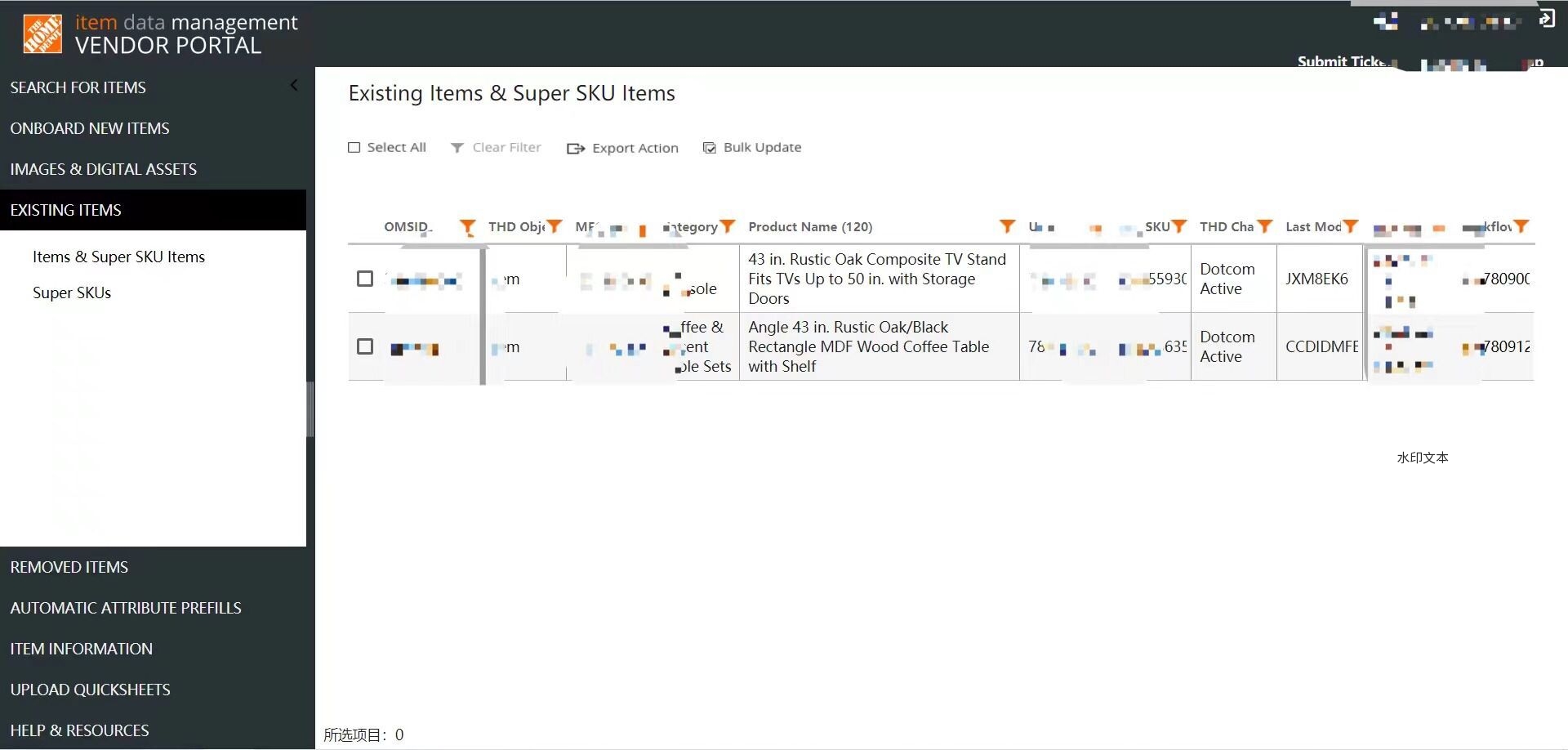The image size is (1568, 750).
Task: Open Images & Digital Assets section
Action: [x=103, y=169]
